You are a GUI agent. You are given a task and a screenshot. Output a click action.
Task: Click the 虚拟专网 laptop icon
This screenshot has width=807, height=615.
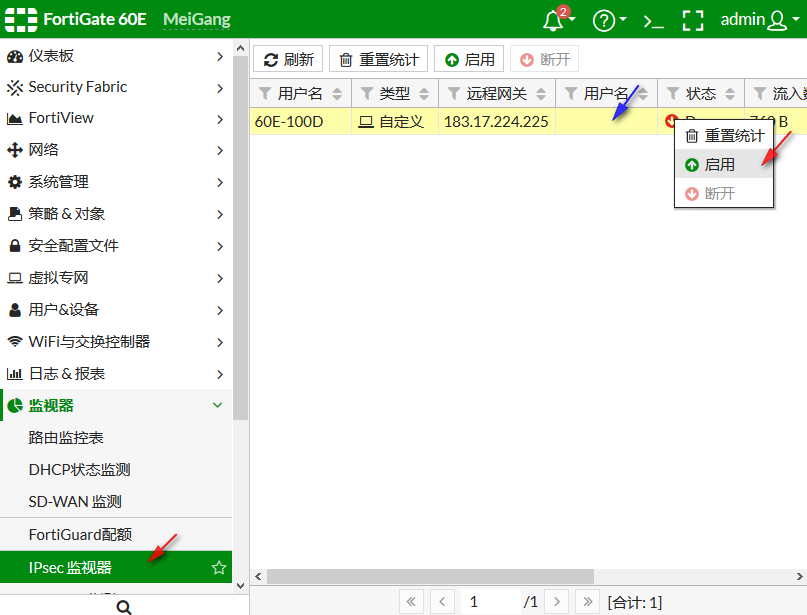pos(15,278)
